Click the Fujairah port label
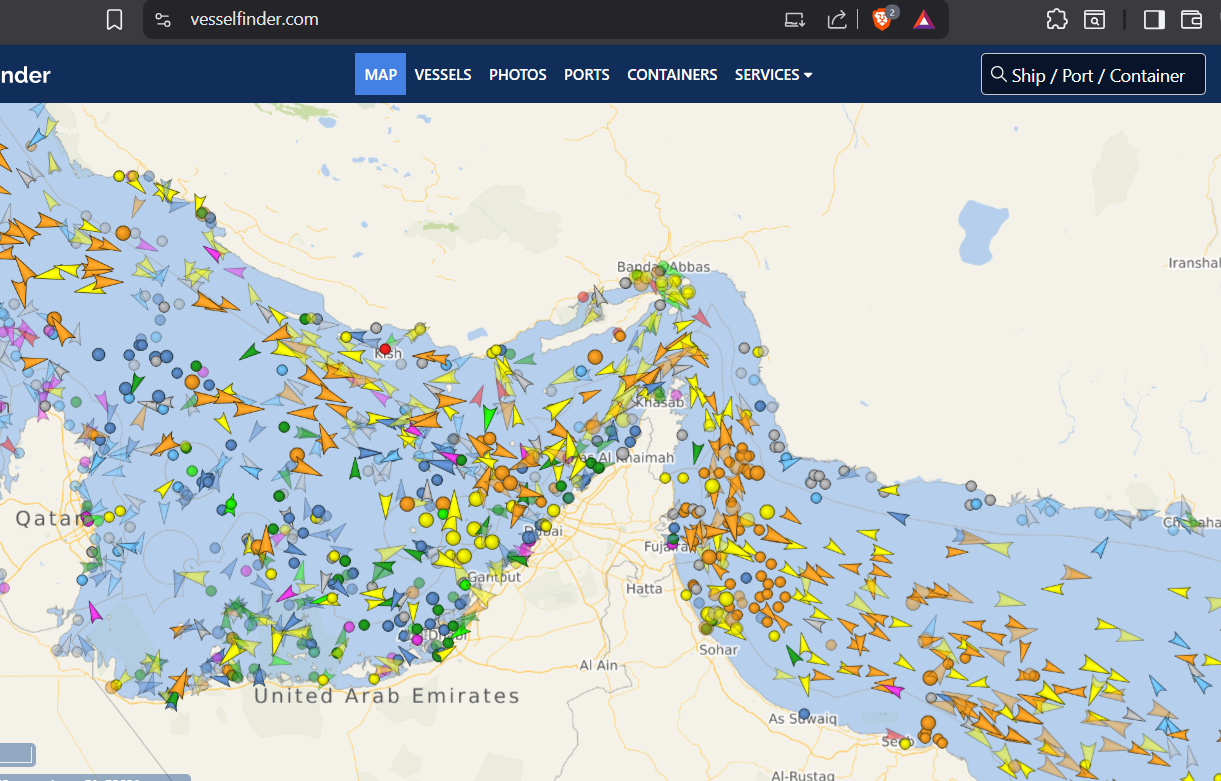Viewport: 1221px width, 781px height. 667,547
